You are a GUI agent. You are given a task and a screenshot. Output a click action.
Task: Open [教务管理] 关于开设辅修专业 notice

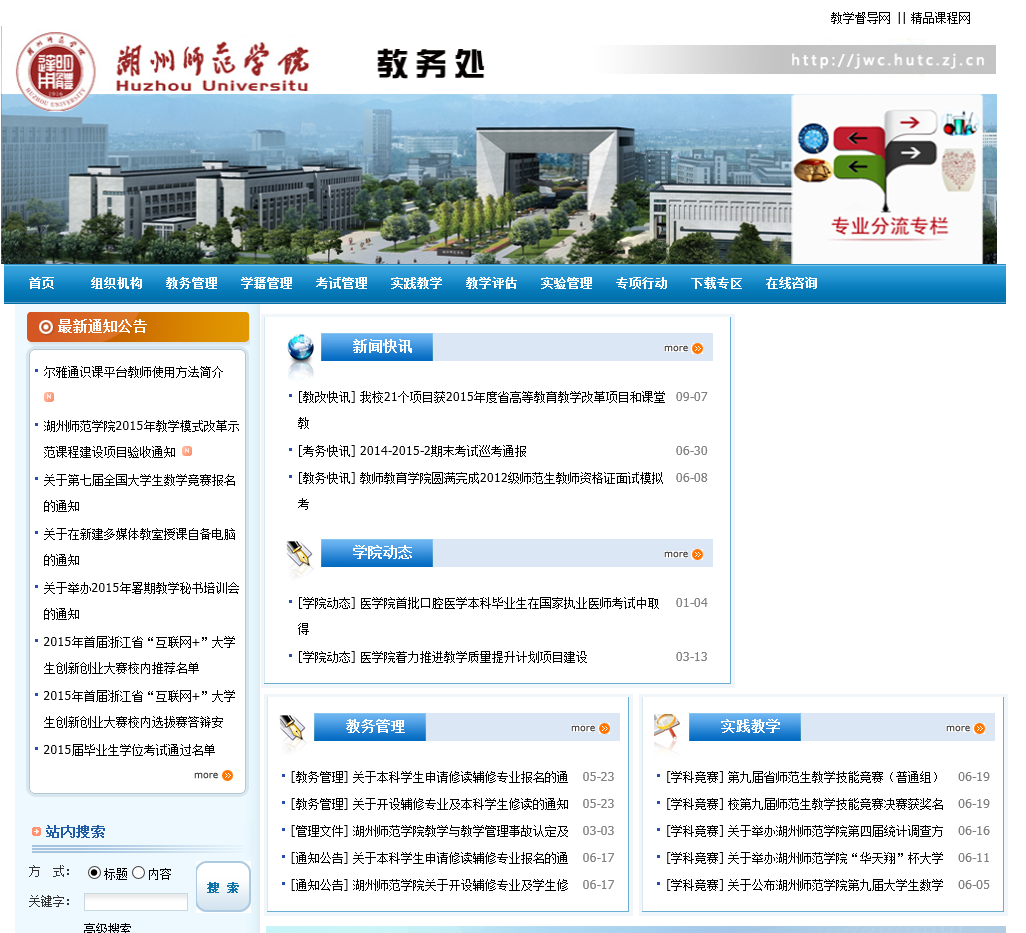(x=429, y=804)
